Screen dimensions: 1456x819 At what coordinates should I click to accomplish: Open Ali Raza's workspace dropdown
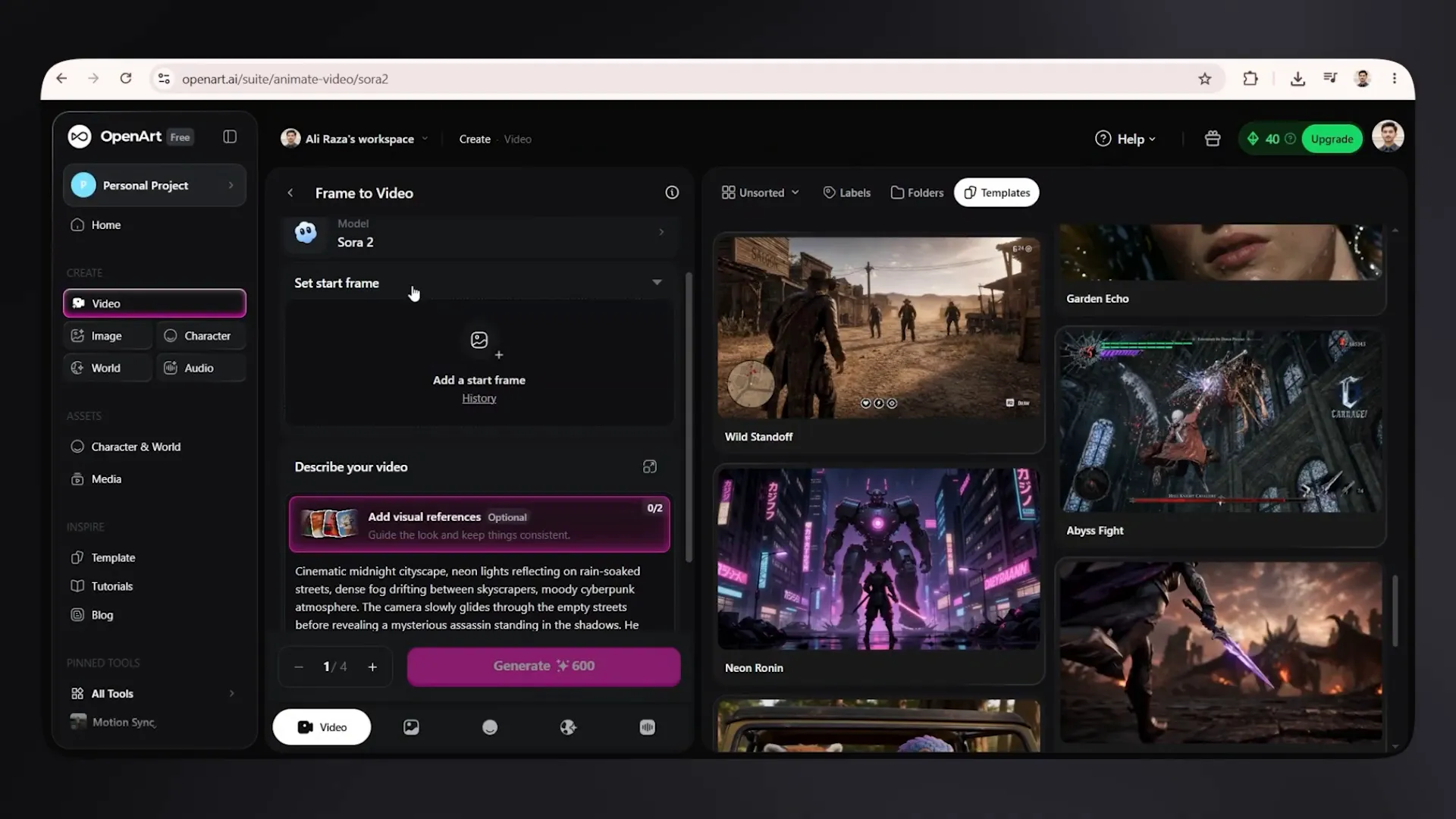tap(355, 139)
